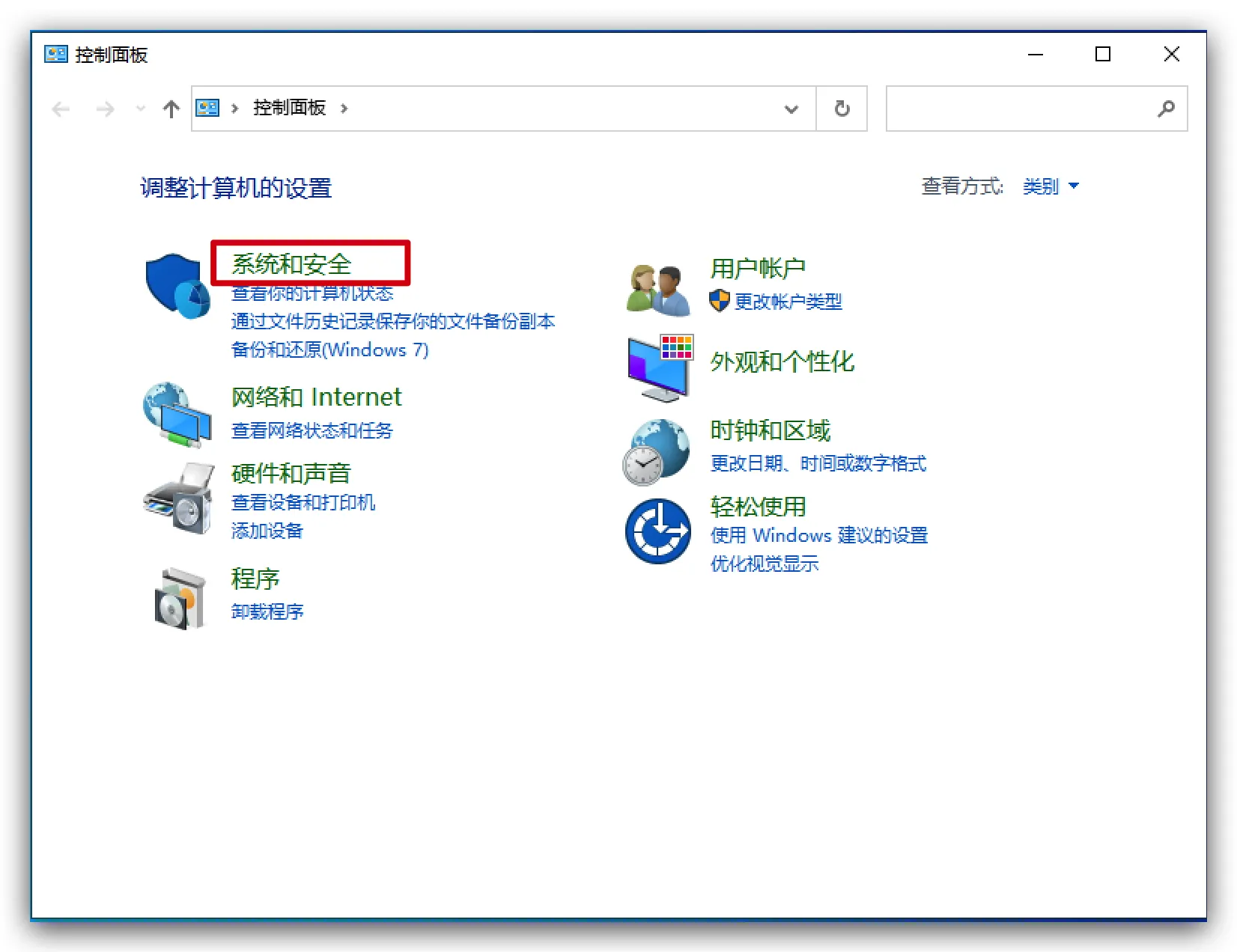Click the User Accounts people icon
The image size is (1237, 952).
coord(658,290)
